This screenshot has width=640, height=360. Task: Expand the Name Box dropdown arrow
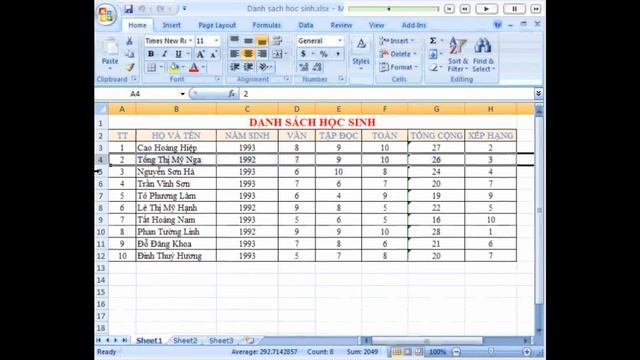182,94
